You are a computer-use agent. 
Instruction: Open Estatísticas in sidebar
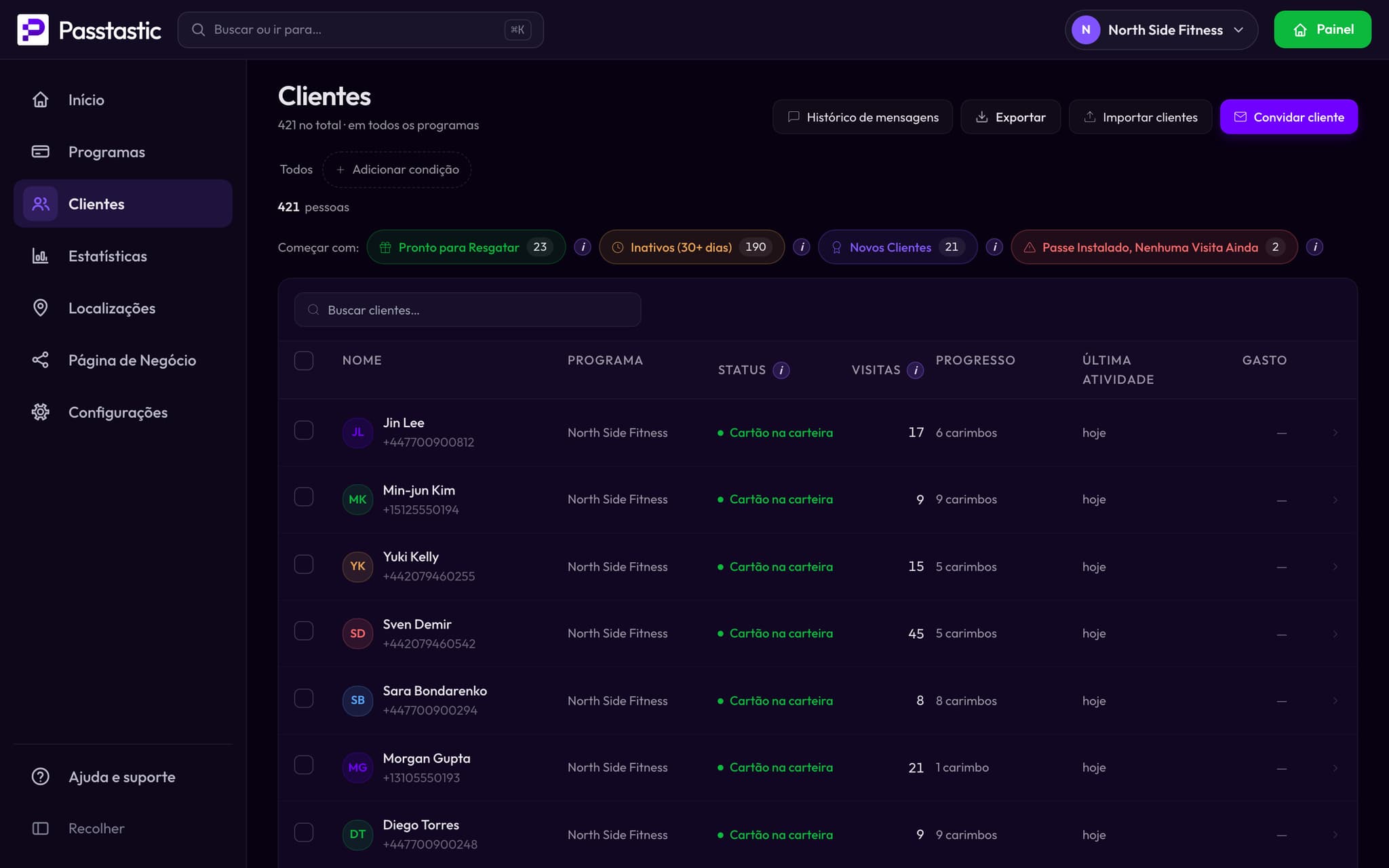(x=123, y=256)
